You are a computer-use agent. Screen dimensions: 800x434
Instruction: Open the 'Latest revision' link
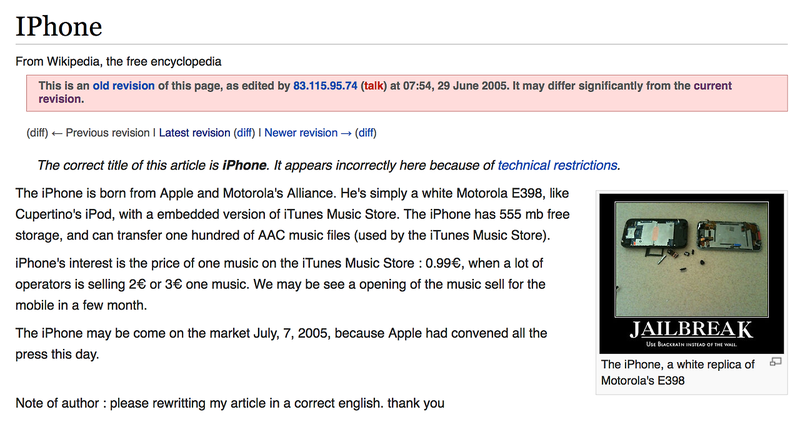coord(194,133)
